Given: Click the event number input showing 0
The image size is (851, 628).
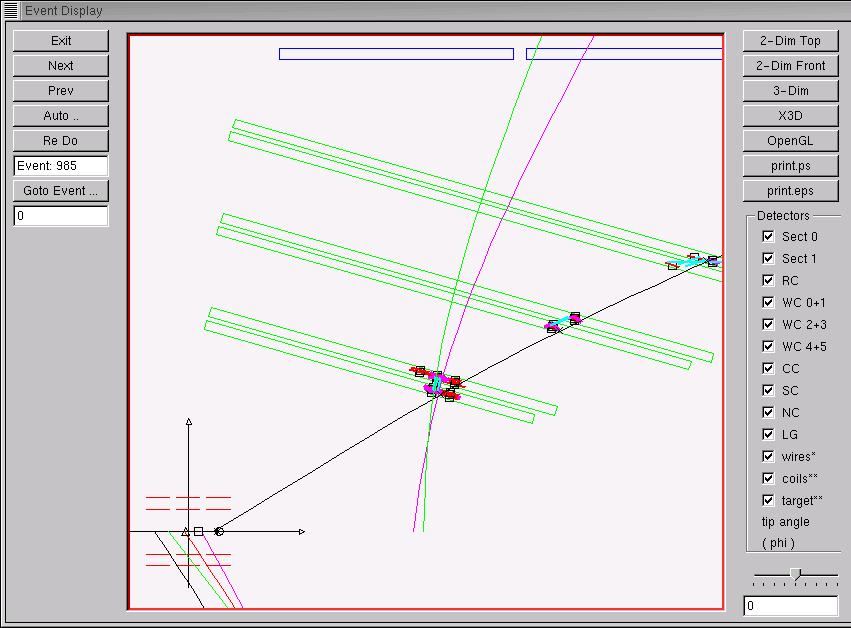Looking at the screenshot, I should [x=61, y=215].
